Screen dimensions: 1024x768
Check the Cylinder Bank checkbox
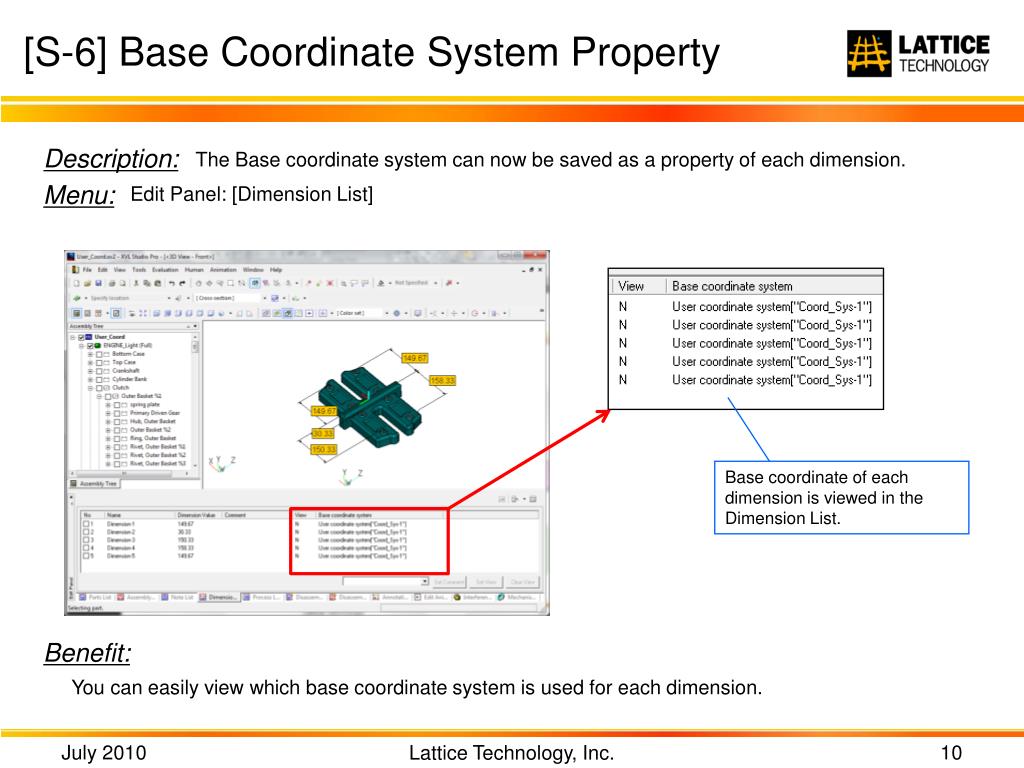coord(99,379)
